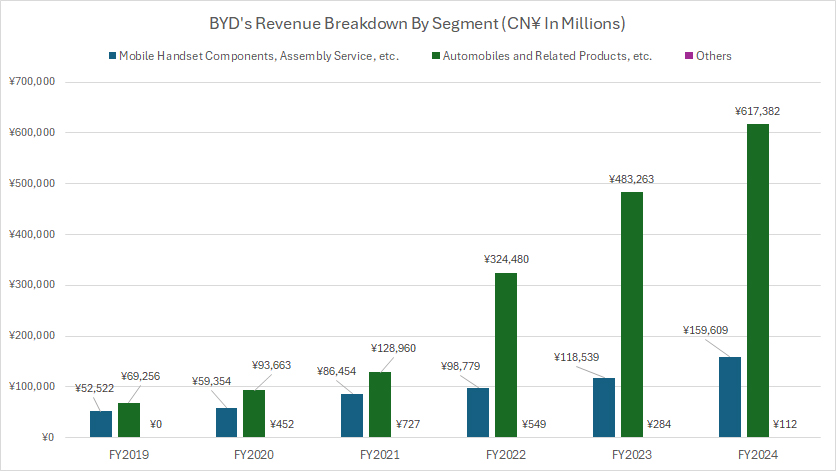Select the FY2022 green automobiles bar
The image size is (836, 471).
(x=506, y=355)
